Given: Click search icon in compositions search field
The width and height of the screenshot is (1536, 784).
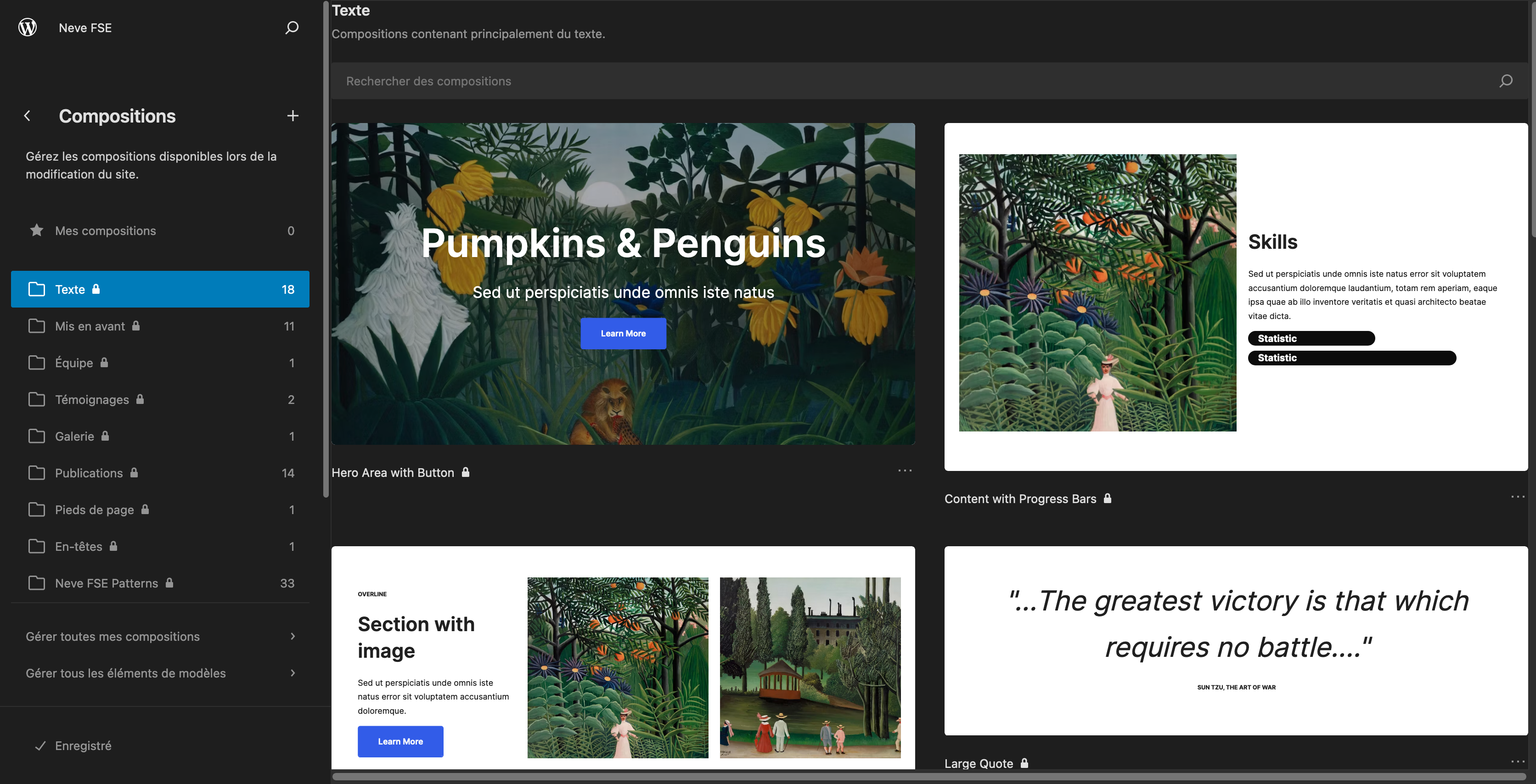Looking at the screenshot, I should tap(1506, 81).
